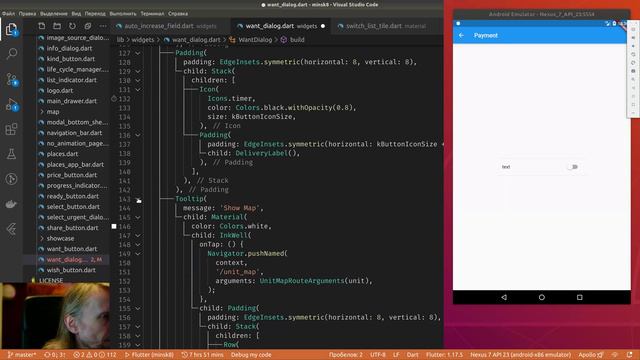
Task: Change language mode Dart in status bar
Action: (412, 355)
